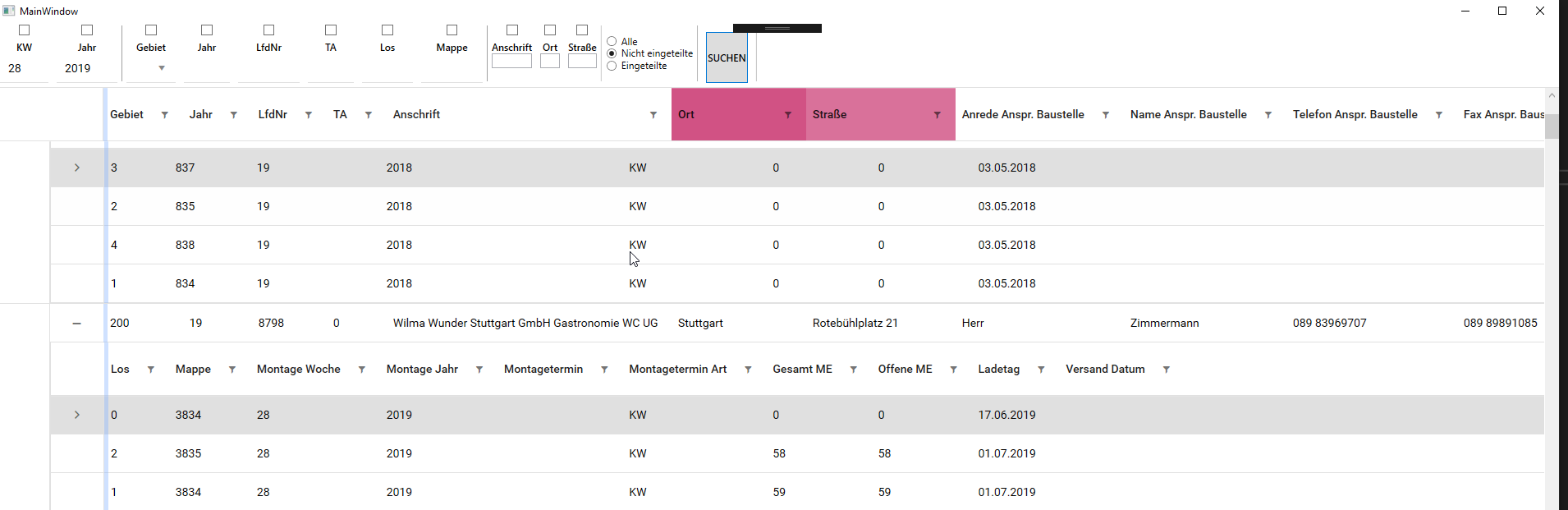
Task: Click the Montage Woche column header
Action: (298, 370)
